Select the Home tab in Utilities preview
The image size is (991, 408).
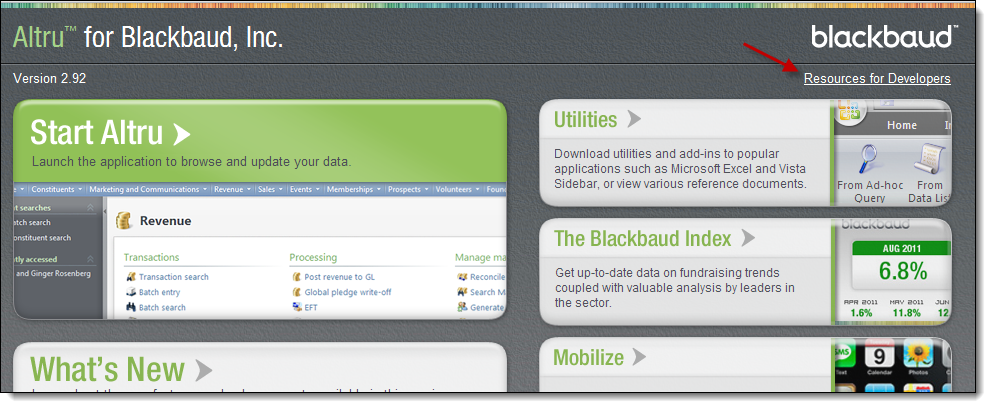click(x=901, y=125)
